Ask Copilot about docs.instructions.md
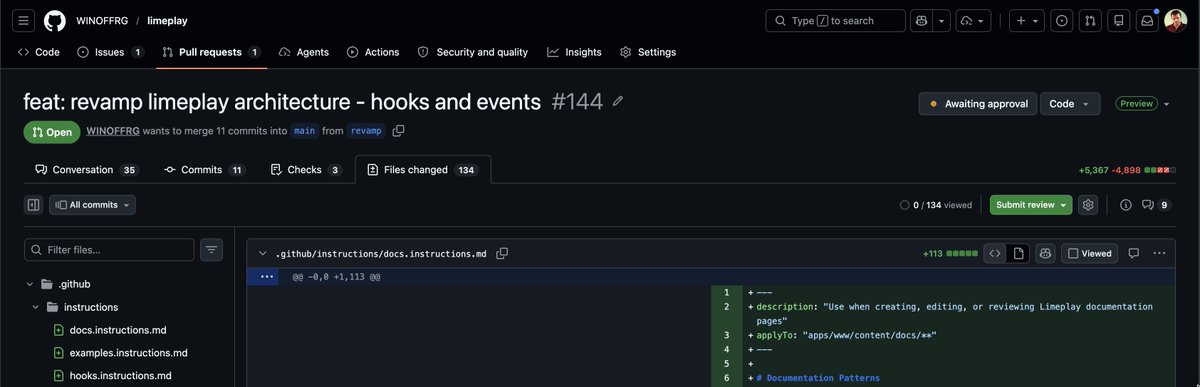Viewport: 1200px width, 387px height. 1046,254
